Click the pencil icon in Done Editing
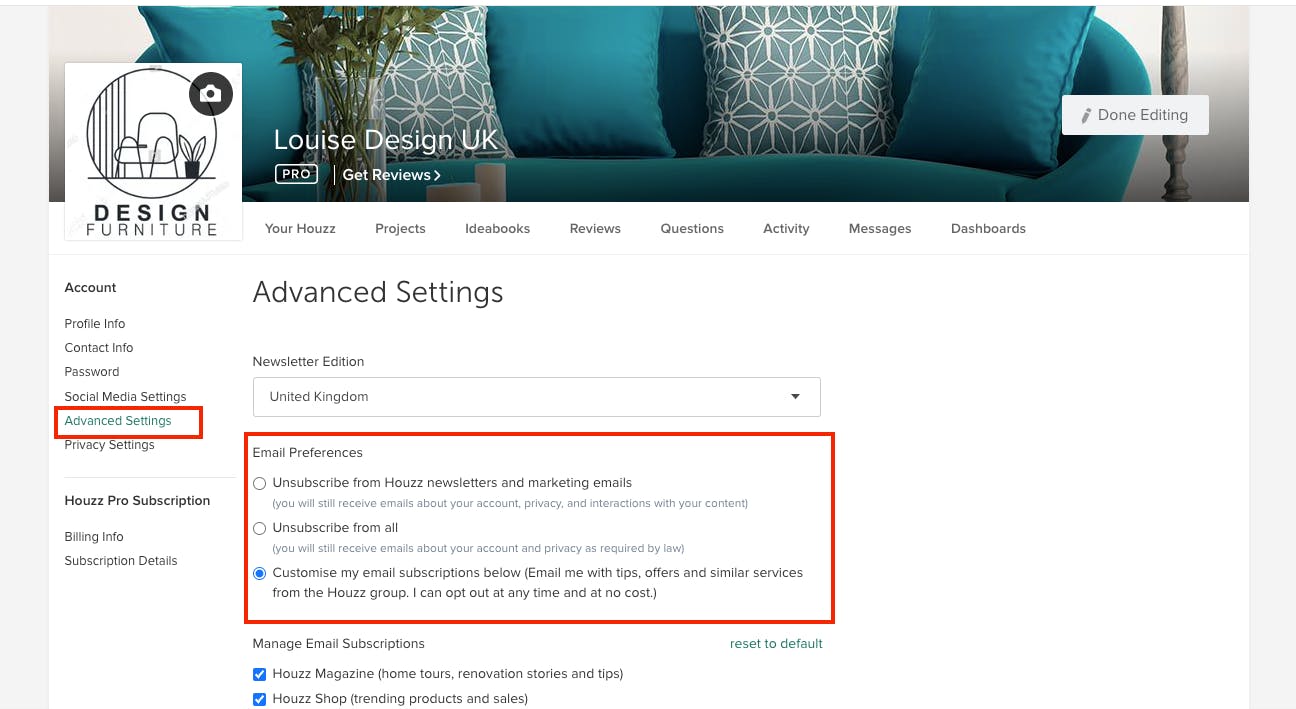Viewport: 1296px width, 709px height. [x=1086, y=116]
